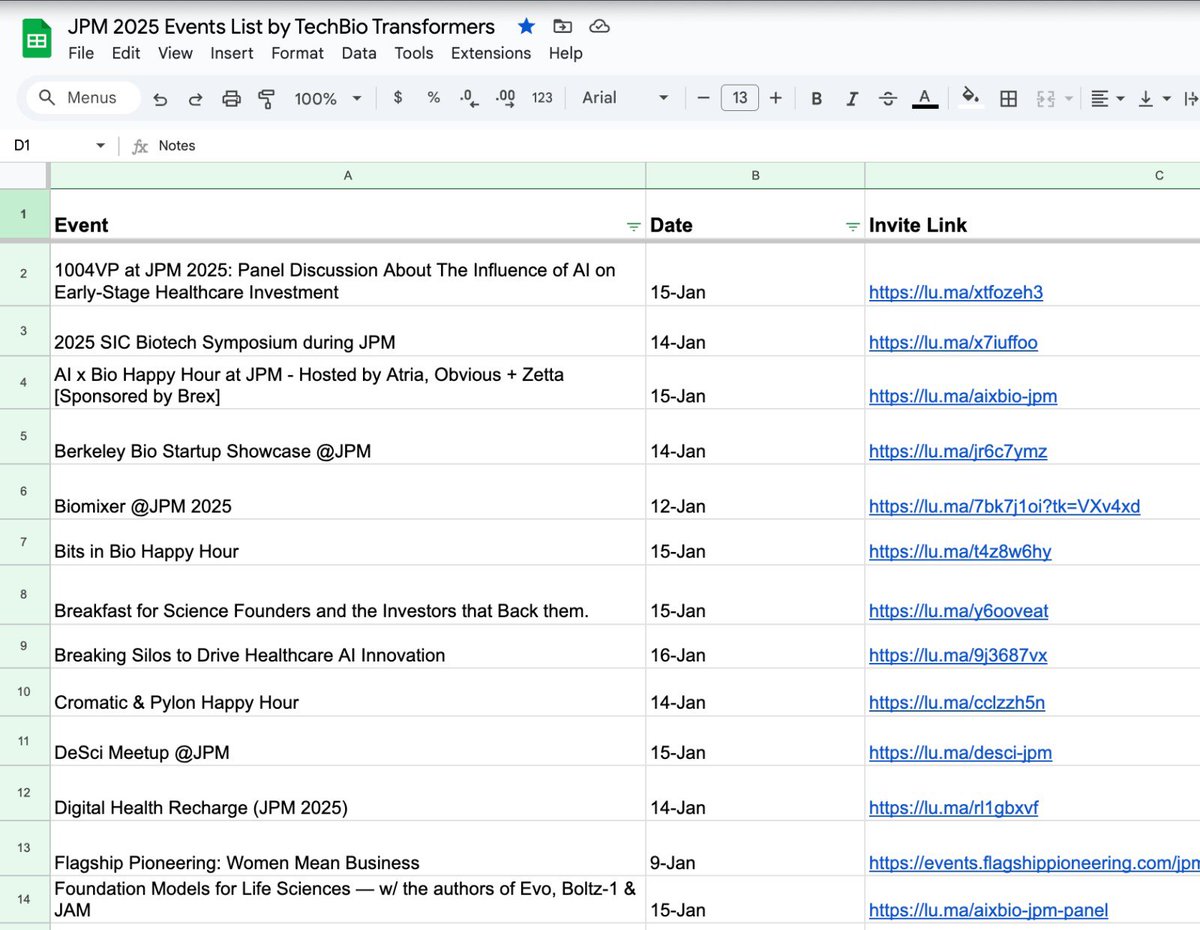Undo the last action

click(x=160, y=98)
